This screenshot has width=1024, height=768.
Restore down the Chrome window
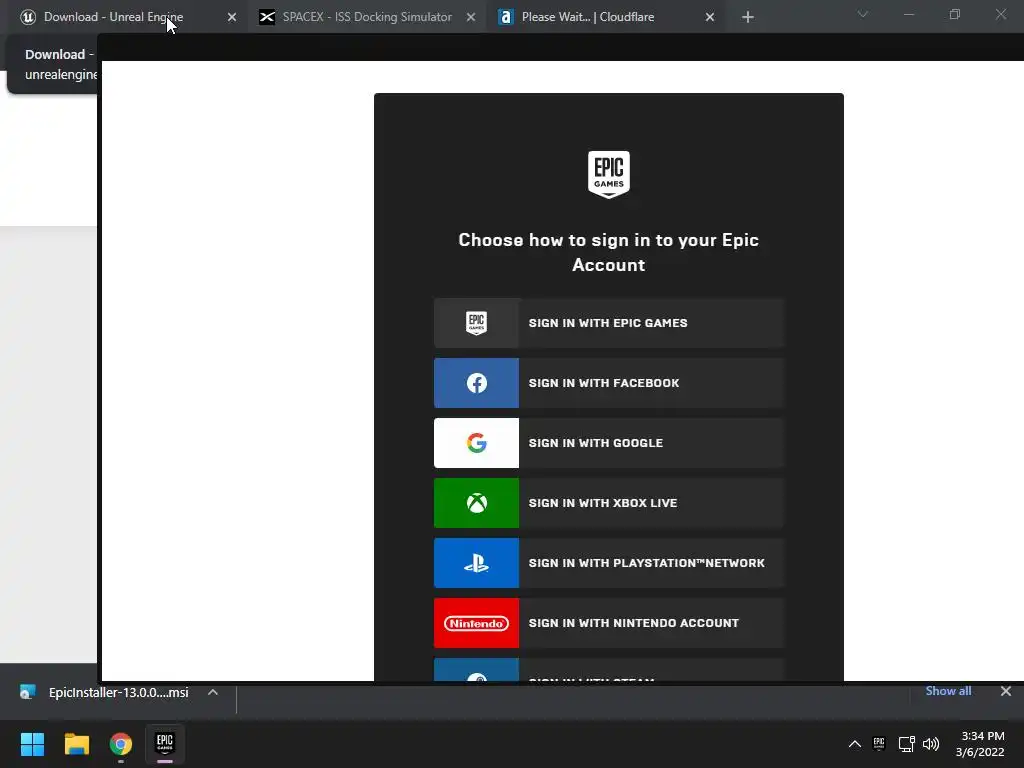click(955, 14)
